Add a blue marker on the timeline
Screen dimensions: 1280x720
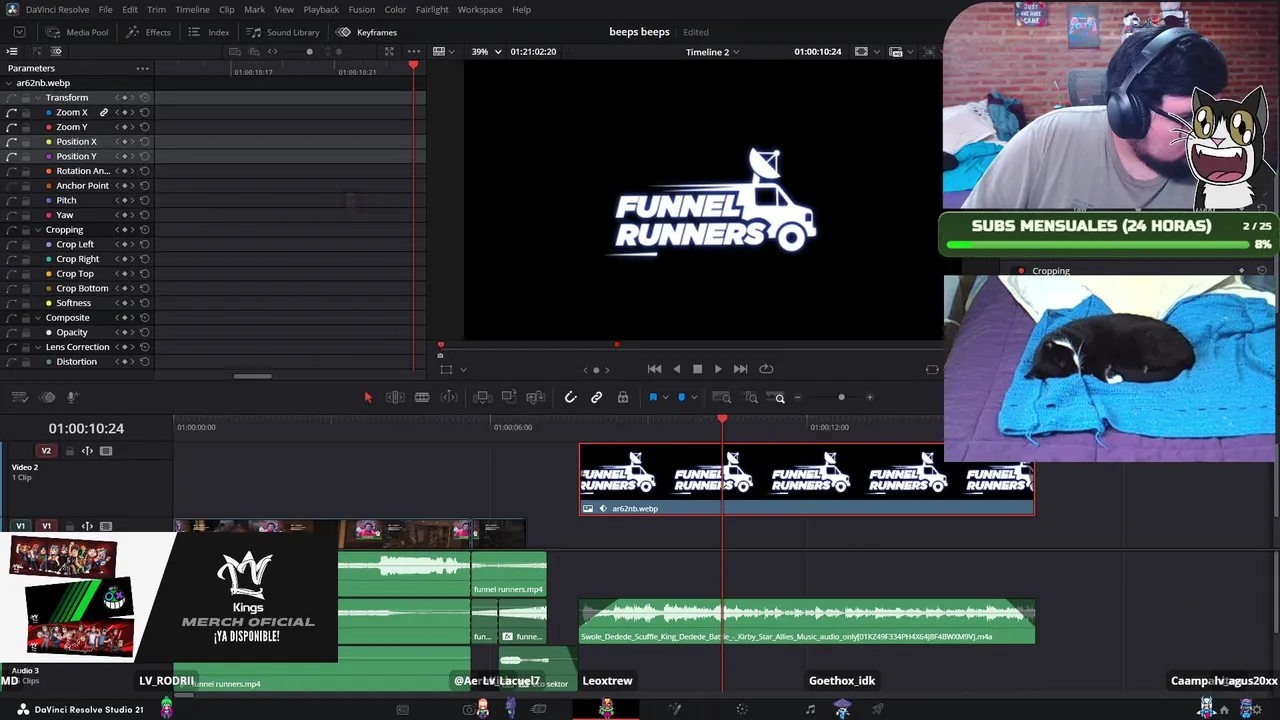682,398
